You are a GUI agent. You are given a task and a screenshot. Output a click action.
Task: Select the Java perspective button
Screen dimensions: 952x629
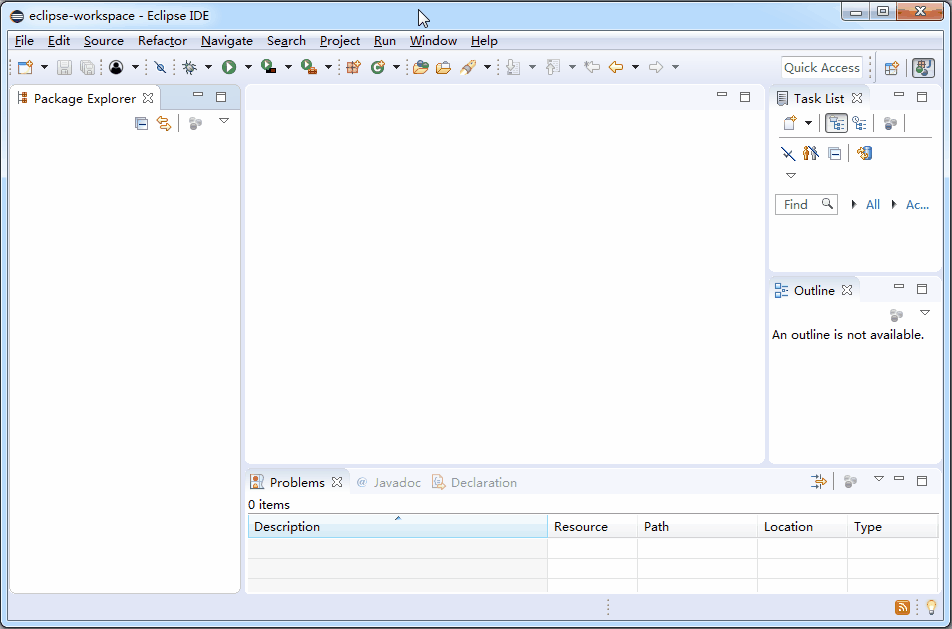pos(923,67)
